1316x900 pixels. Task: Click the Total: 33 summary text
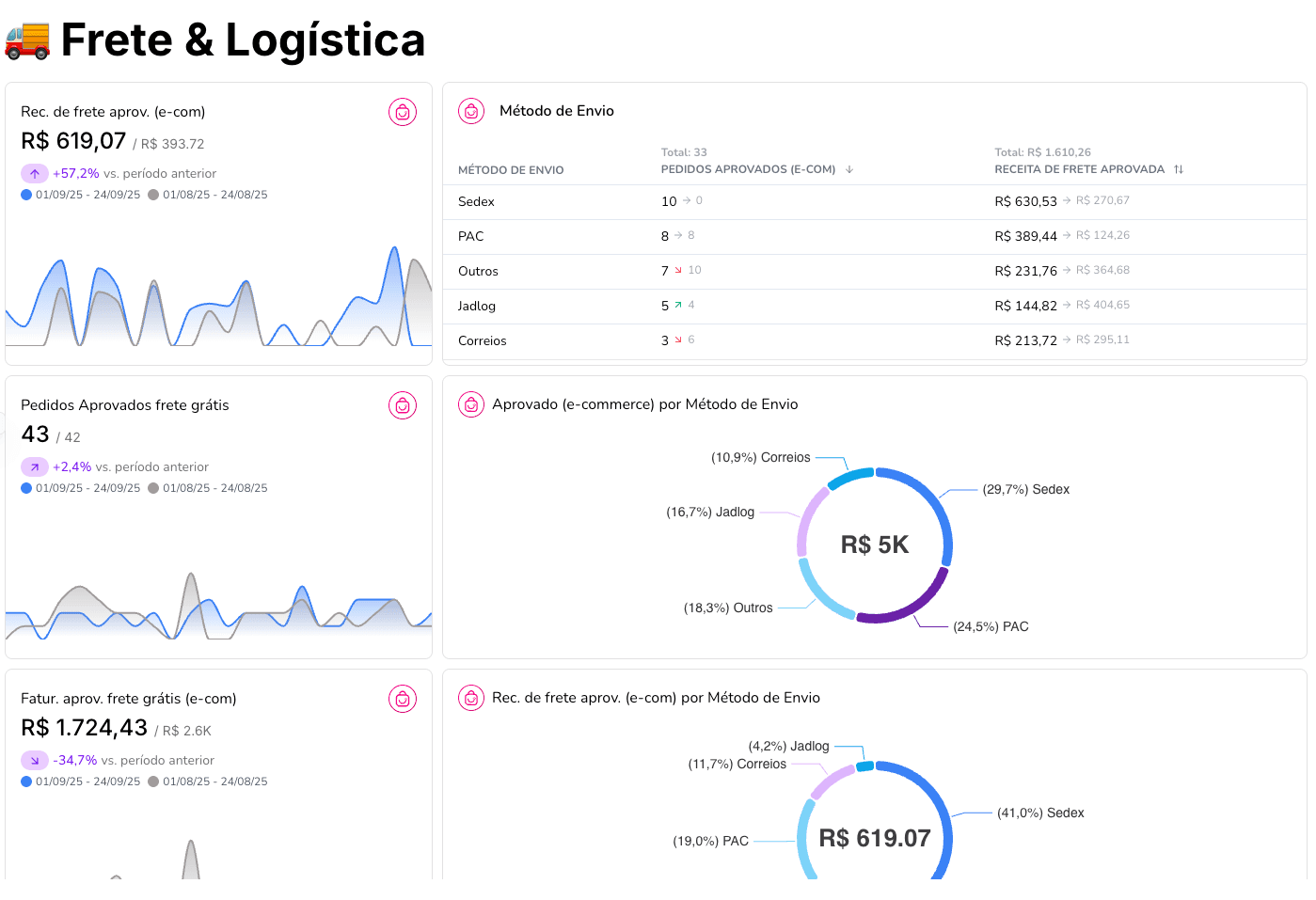(684, 152)
